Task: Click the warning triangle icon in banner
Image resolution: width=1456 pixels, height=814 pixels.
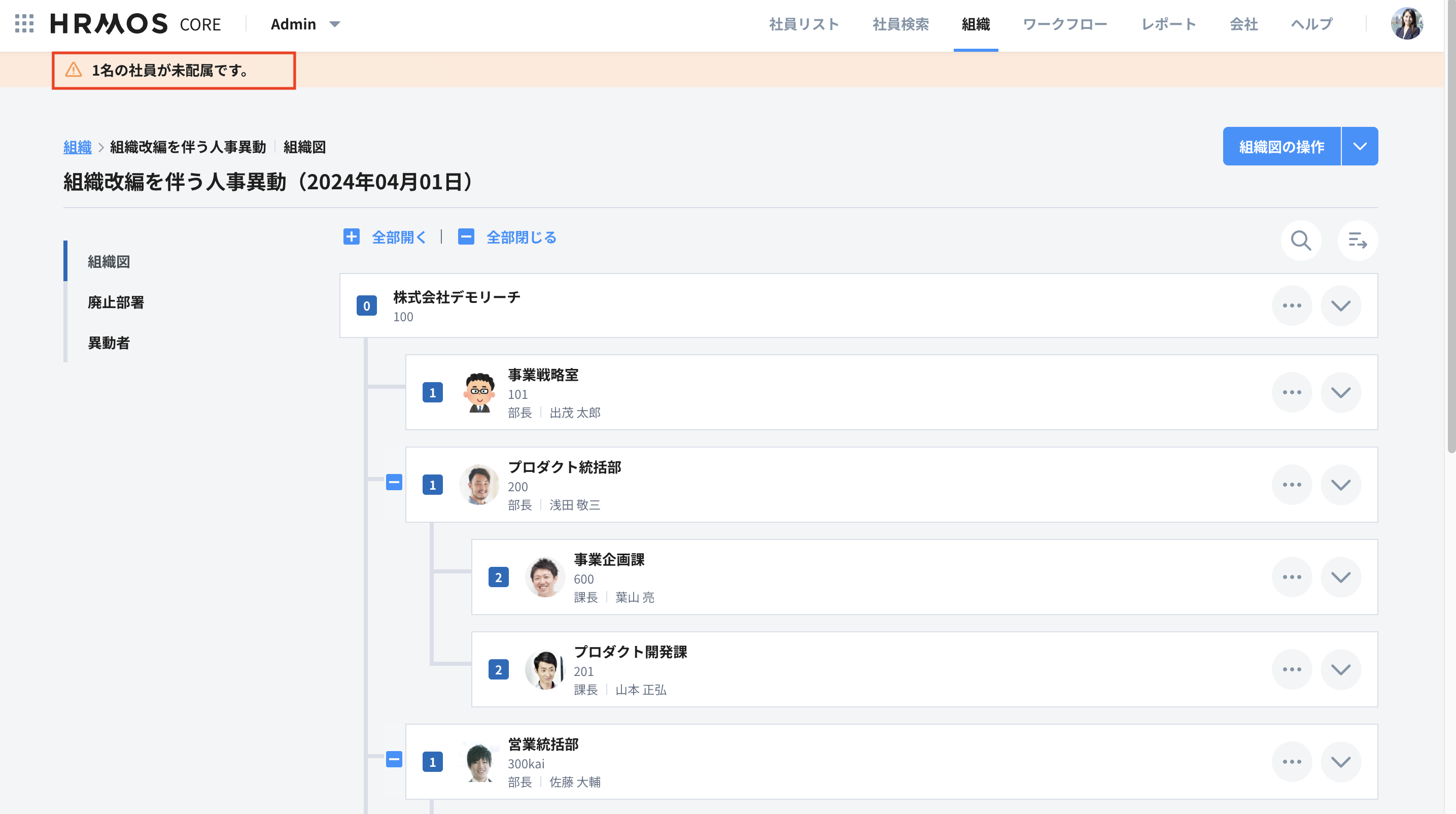Action: click(74, 70)
